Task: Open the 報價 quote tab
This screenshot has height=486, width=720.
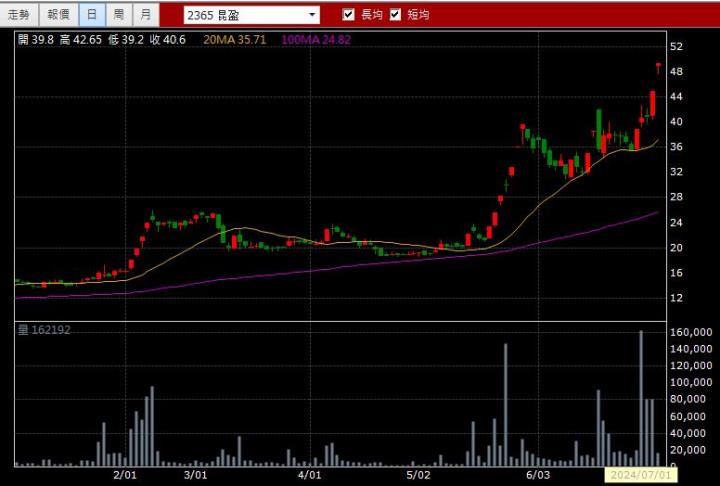Action: (58, 15)
